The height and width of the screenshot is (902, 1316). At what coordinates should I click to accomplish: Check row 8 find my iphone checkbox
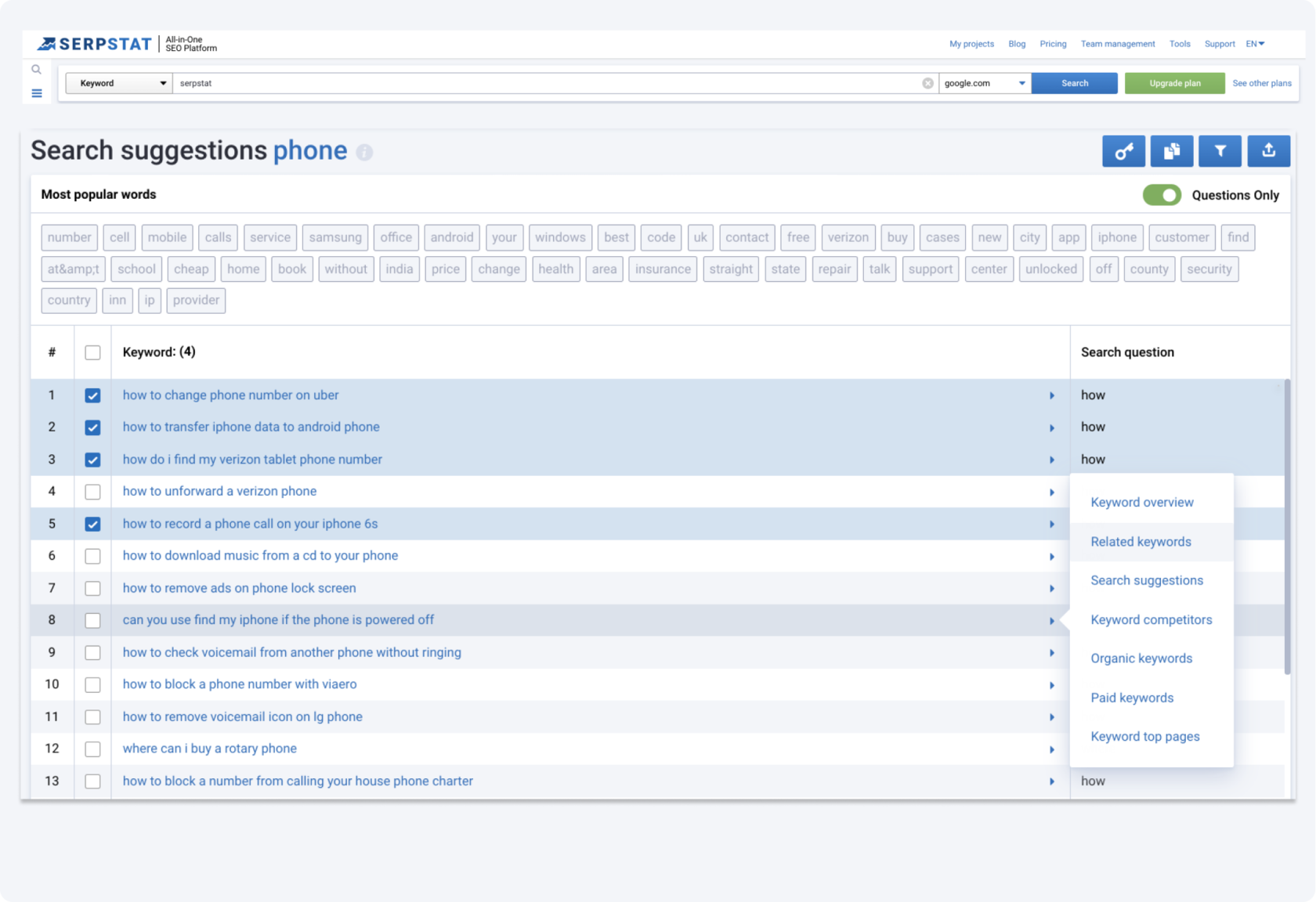tap(92, 620)
